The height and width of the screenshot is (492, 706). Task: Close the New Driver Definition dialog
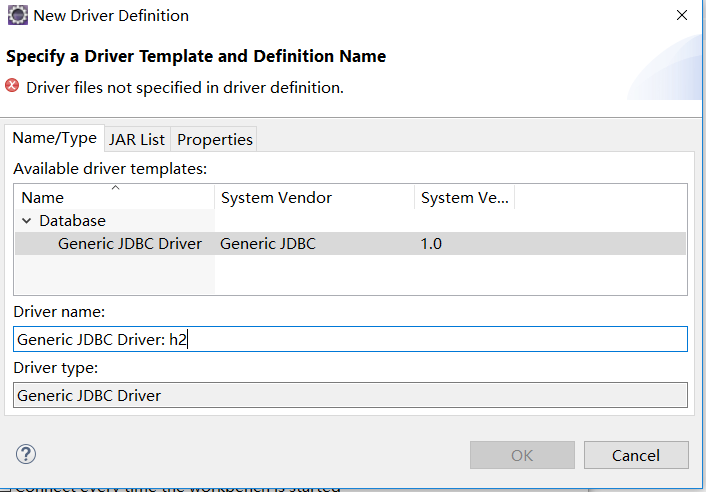(681, 16)
